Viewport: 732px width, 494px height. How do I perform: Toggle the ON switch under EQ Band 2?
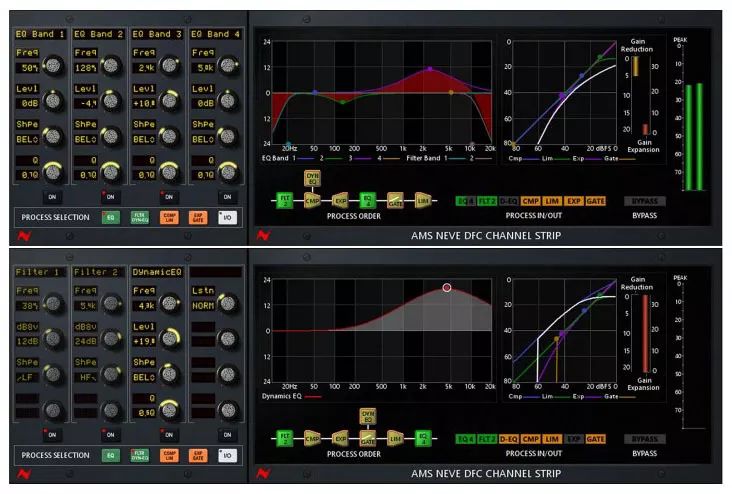click(x=110, y=197)
